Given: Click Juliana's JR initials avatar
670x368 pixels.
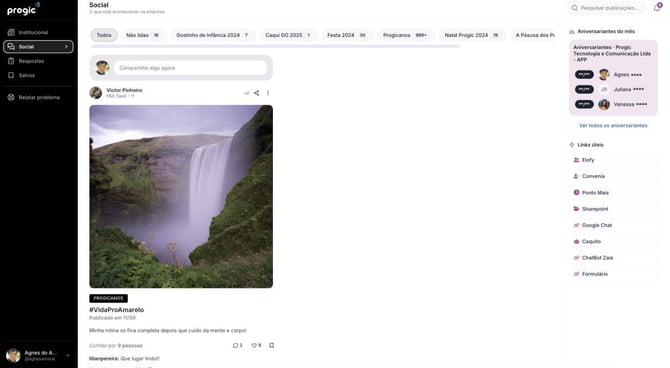Looking at the screenshot, I should point(604,89).
